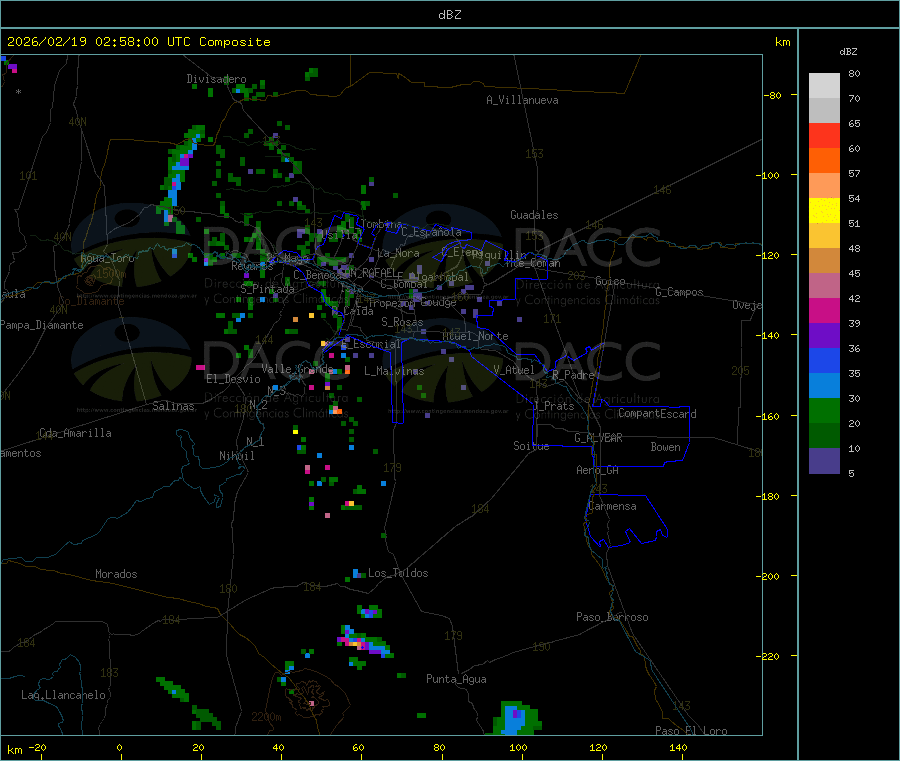Click the 100 tick on the bottom axis

(518, 747)
